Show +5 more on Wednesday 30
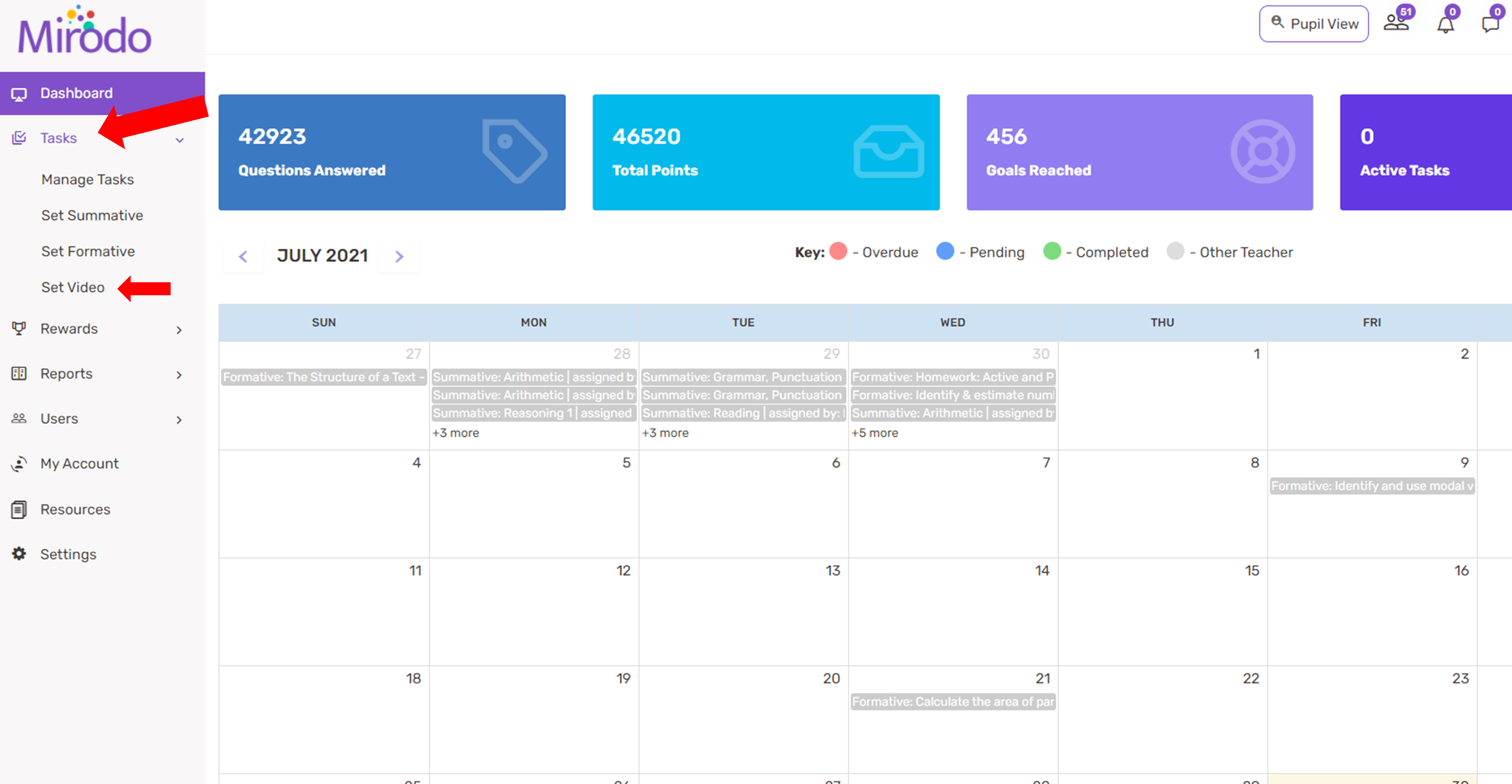The width and height of the screenshot is (1512, 784). (x=874, y=432)
